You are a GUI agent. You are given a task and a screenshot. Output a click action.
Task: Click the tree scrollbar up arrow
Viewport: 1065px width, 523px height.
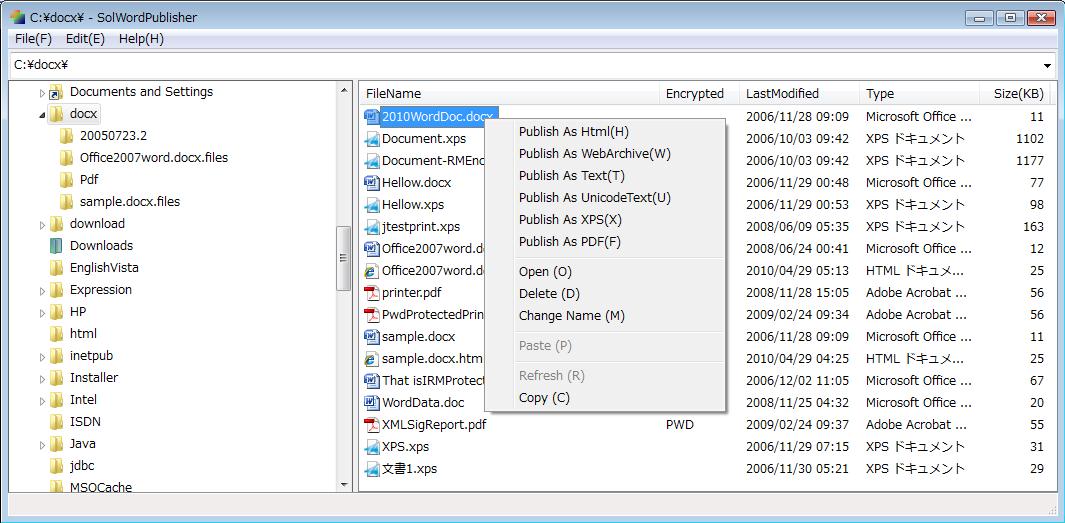pos(343,90)
